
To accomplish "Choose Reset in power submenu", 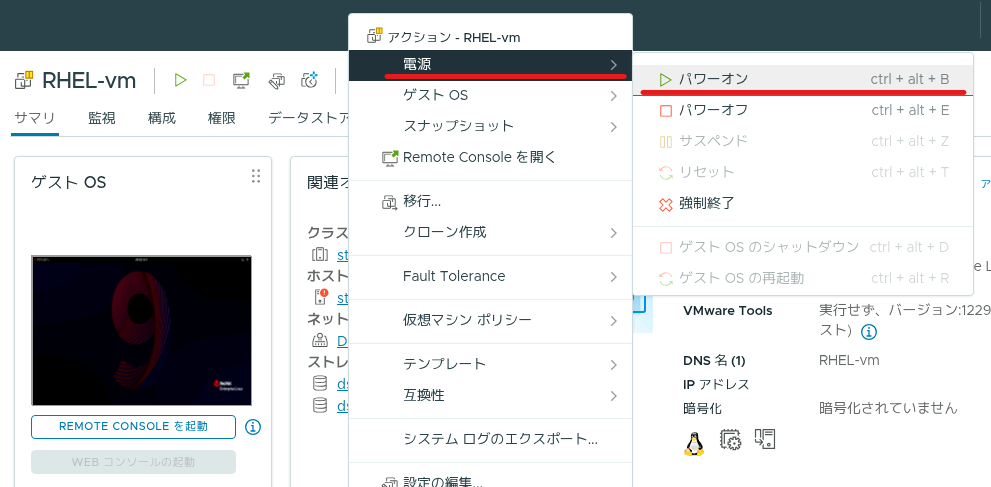I will pyautogui.click(x=803, y=172).
